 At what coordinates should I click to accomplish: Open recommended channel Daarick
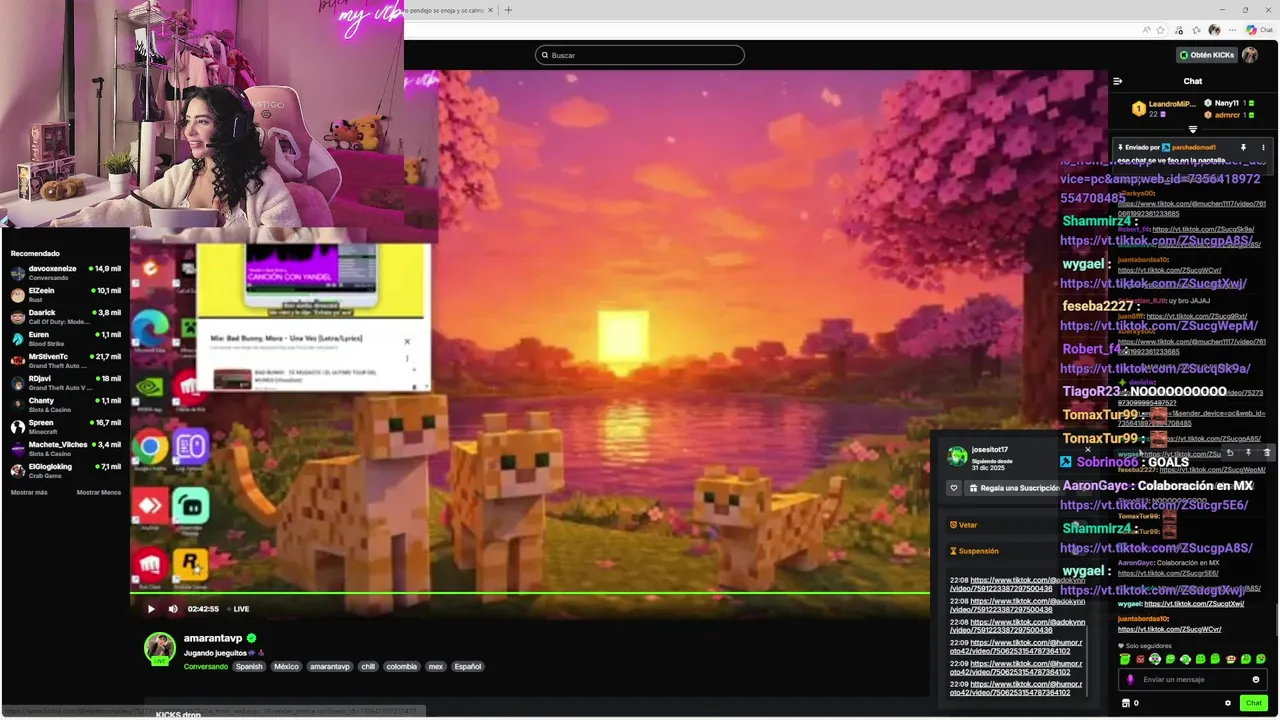click(x=65, y=316)
